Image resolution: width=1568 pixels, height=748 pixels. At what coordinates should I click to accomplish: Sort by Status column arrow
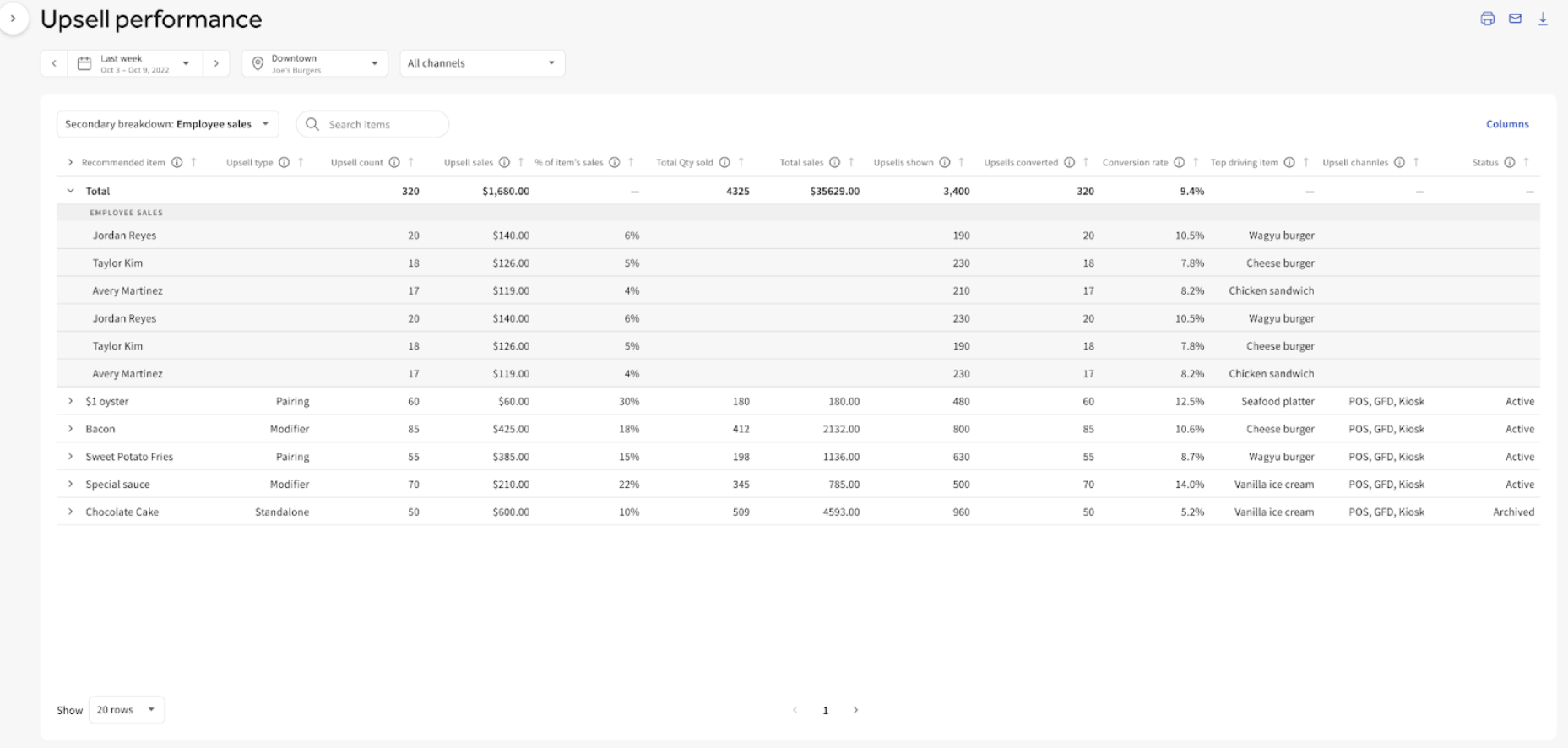(x=1526, y=162)
